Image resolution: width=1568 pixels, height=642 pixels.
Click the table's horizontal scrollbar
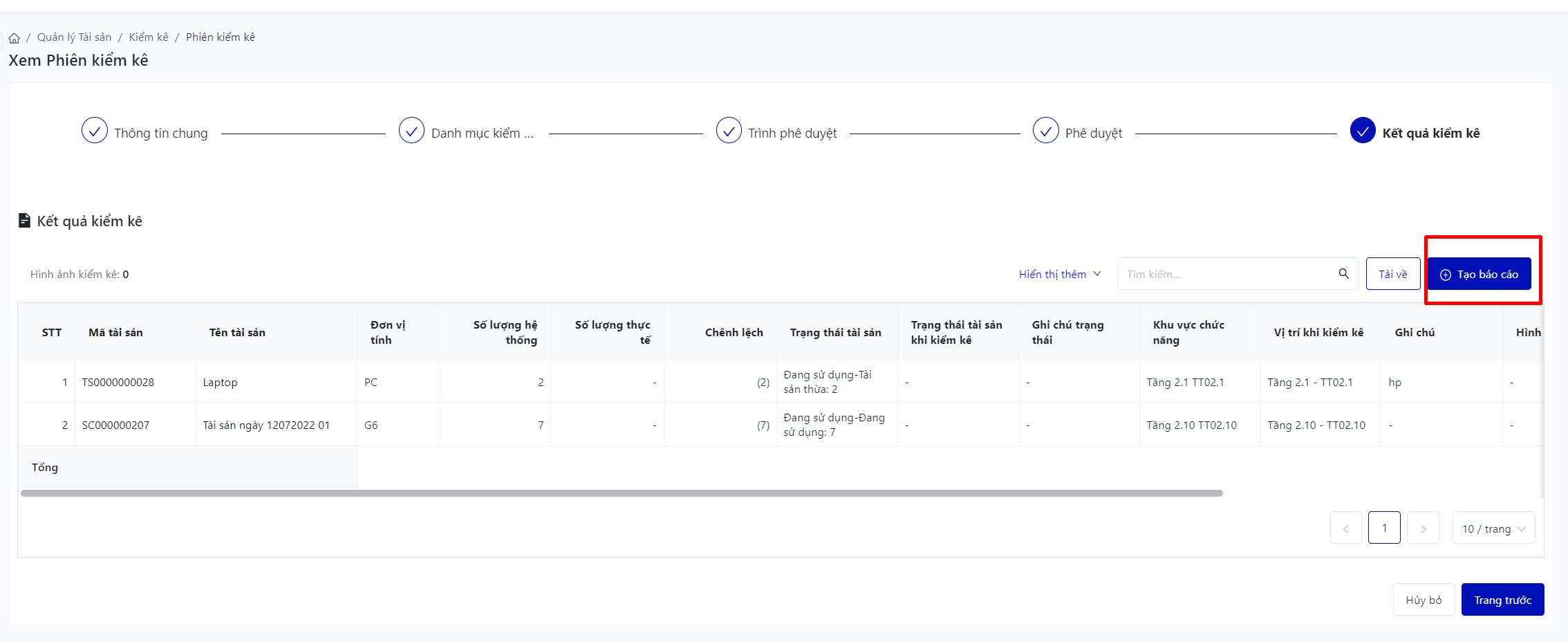[621, 493]
